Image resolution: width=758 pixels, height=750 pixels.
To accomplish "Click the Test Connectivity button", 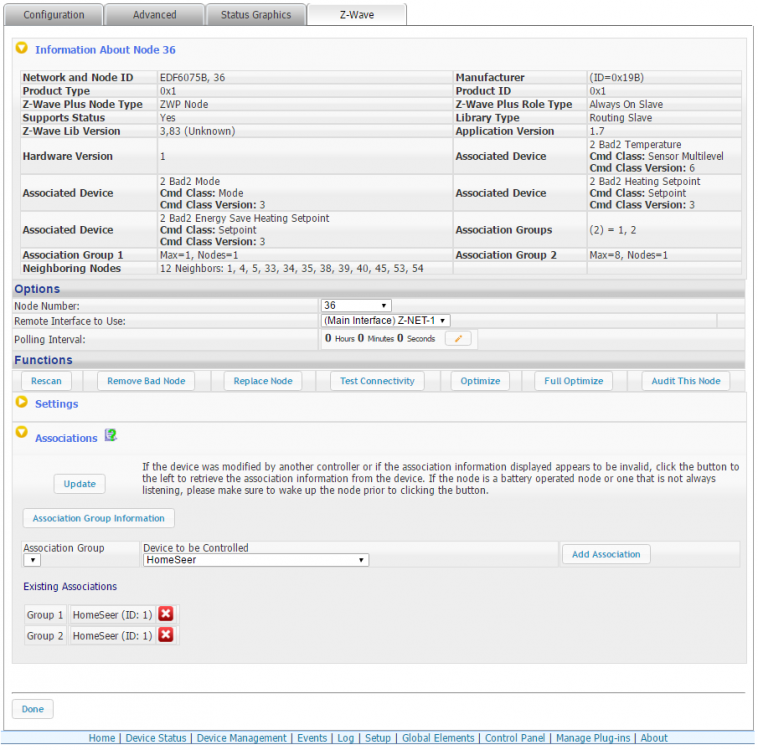I will tap(376, 381).
